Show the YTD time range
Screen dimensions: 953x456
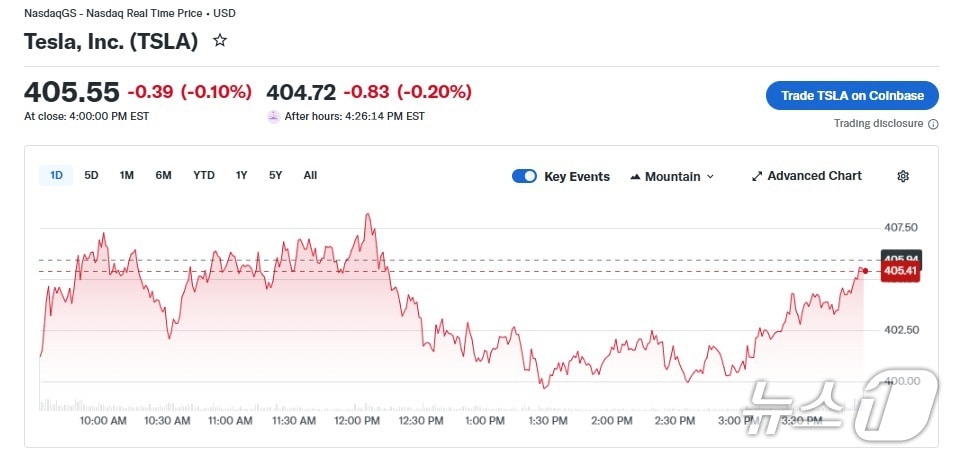(x=204, y=175)
